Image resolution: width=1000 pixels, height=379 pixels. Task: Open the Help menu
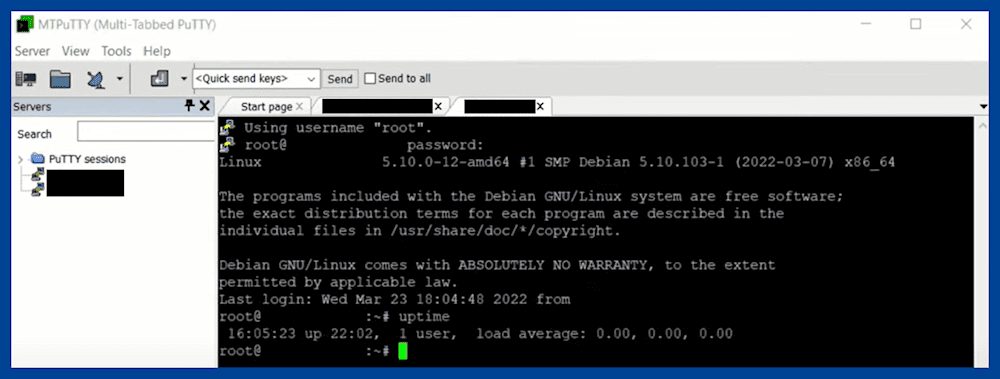pos(157,51)
